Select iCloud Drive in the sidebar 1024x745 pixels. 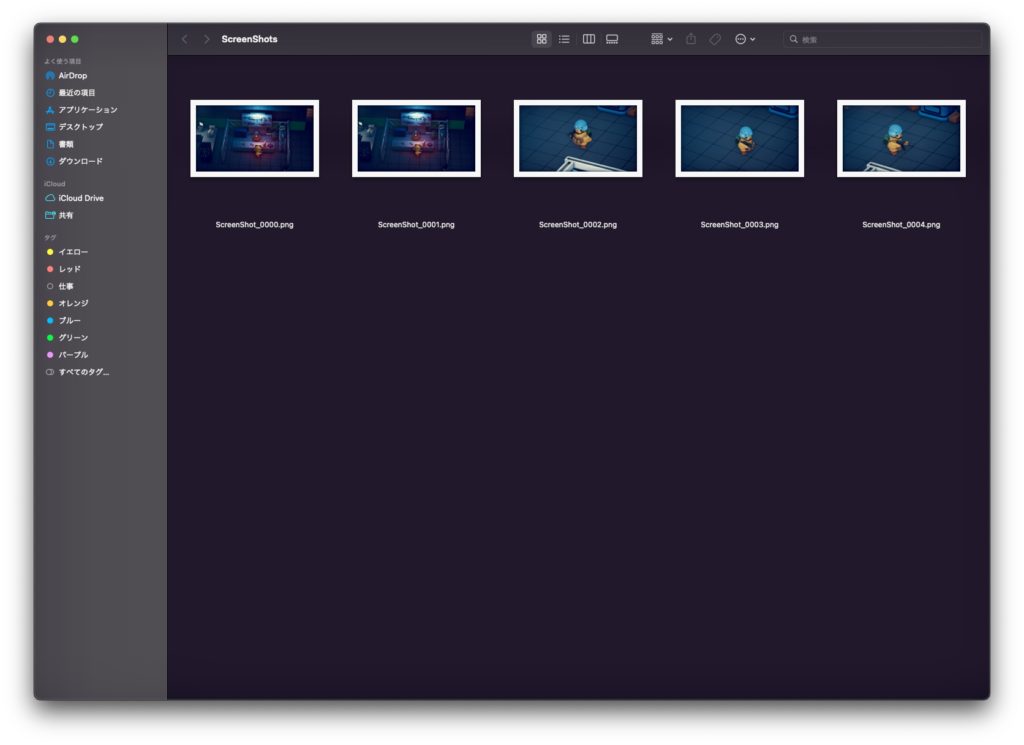(x=80, y=198)
